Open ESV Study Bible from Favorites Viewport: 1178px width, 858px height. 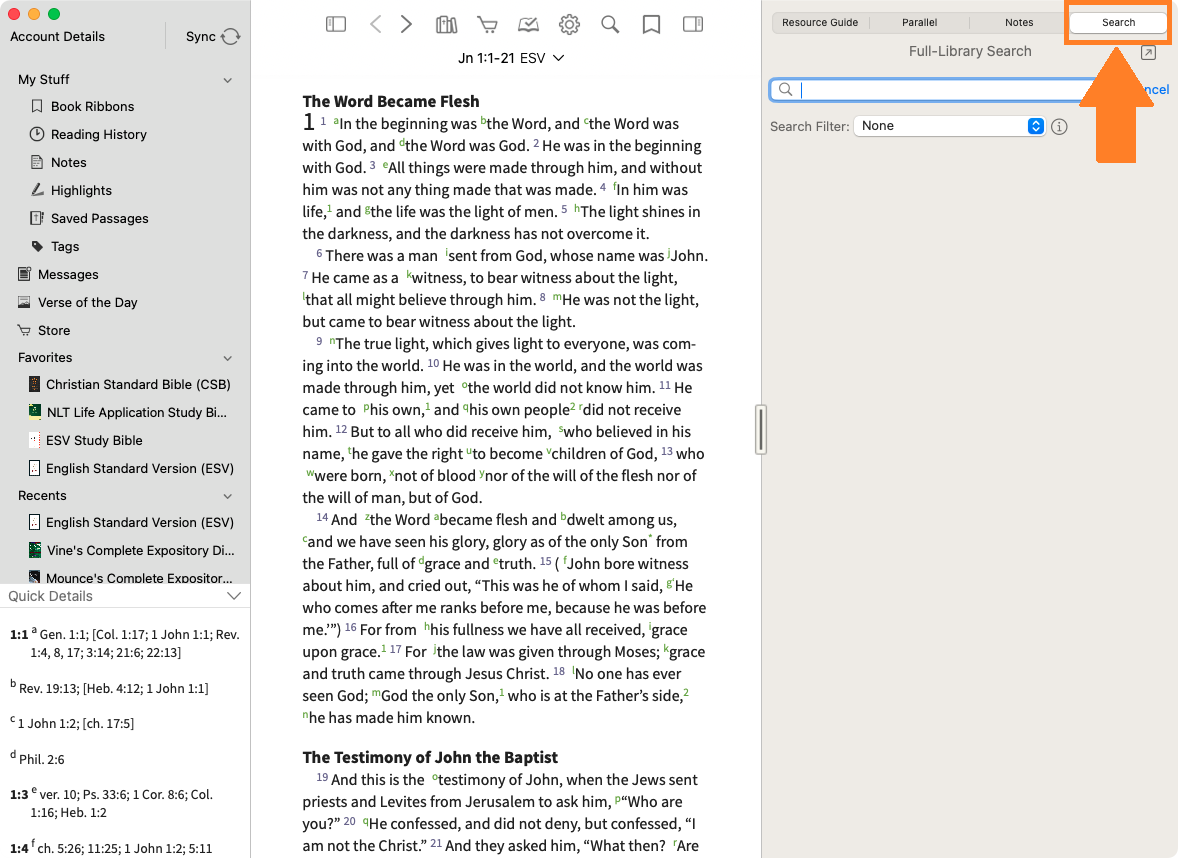[x=94, y=440]
